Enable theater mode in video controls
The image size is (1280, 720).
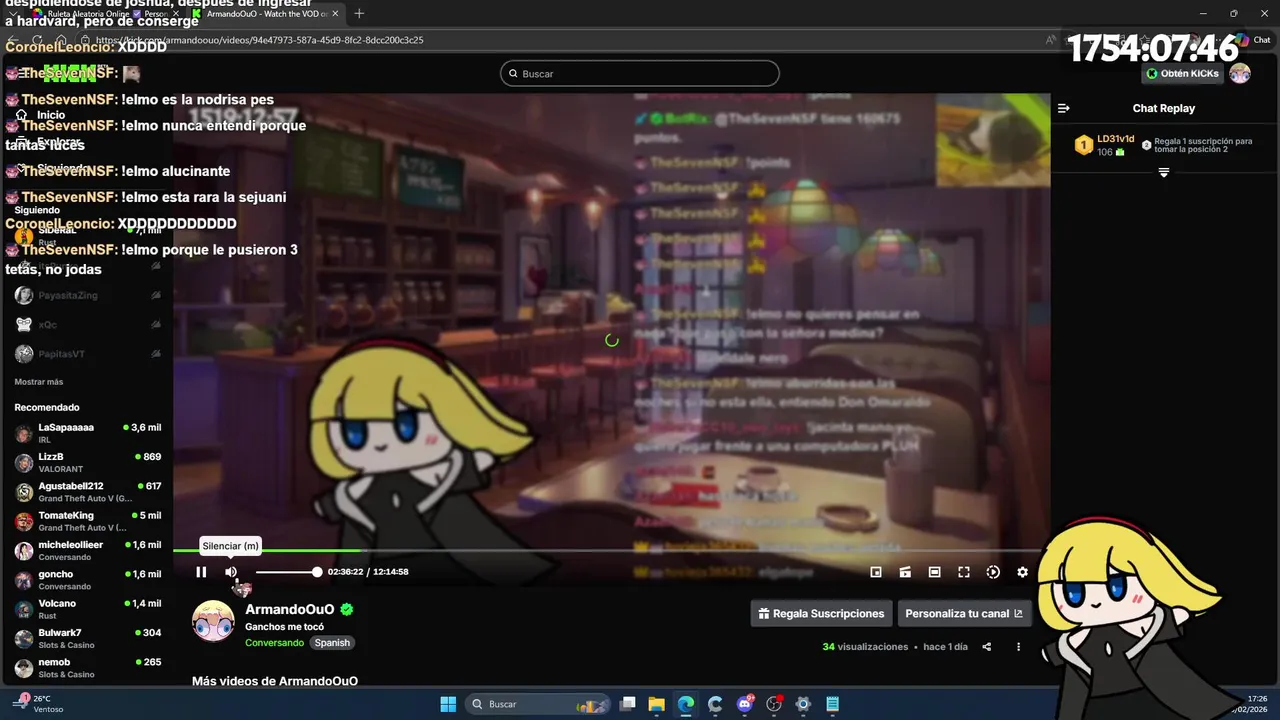pos(934,572)
